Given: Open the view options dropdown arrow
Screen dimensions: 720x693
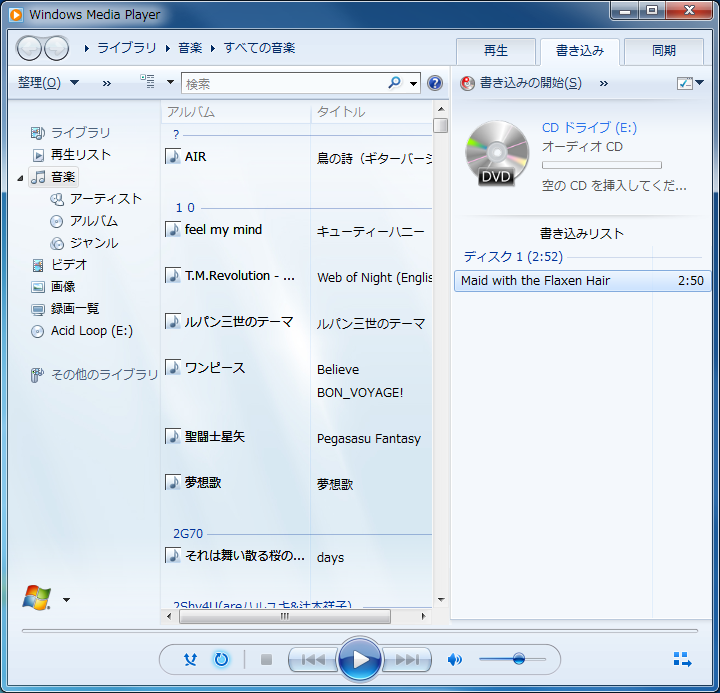Looking at the screenshot, I should pos(170,82).
